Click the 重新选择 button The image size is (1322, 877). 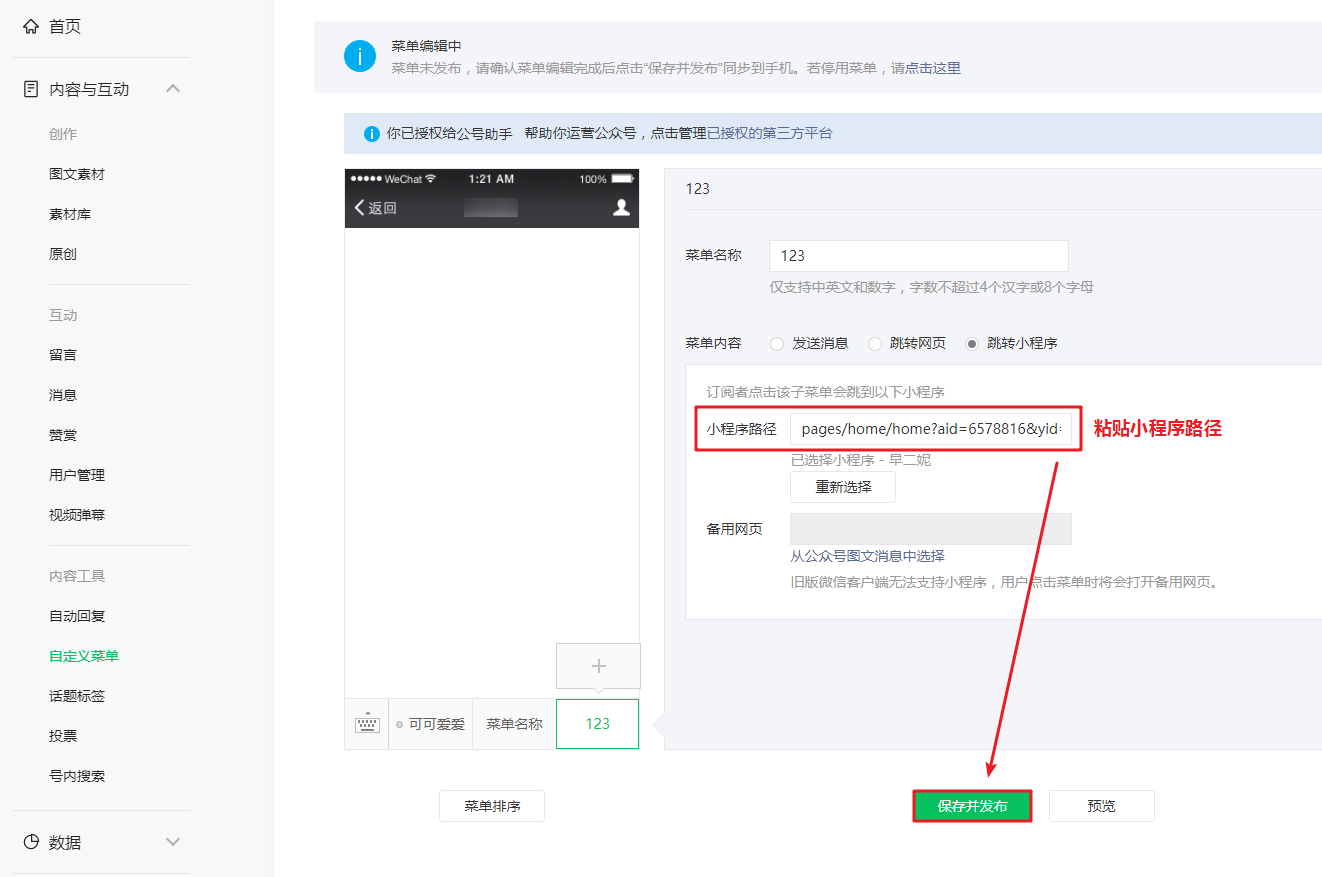coord(843,487)
